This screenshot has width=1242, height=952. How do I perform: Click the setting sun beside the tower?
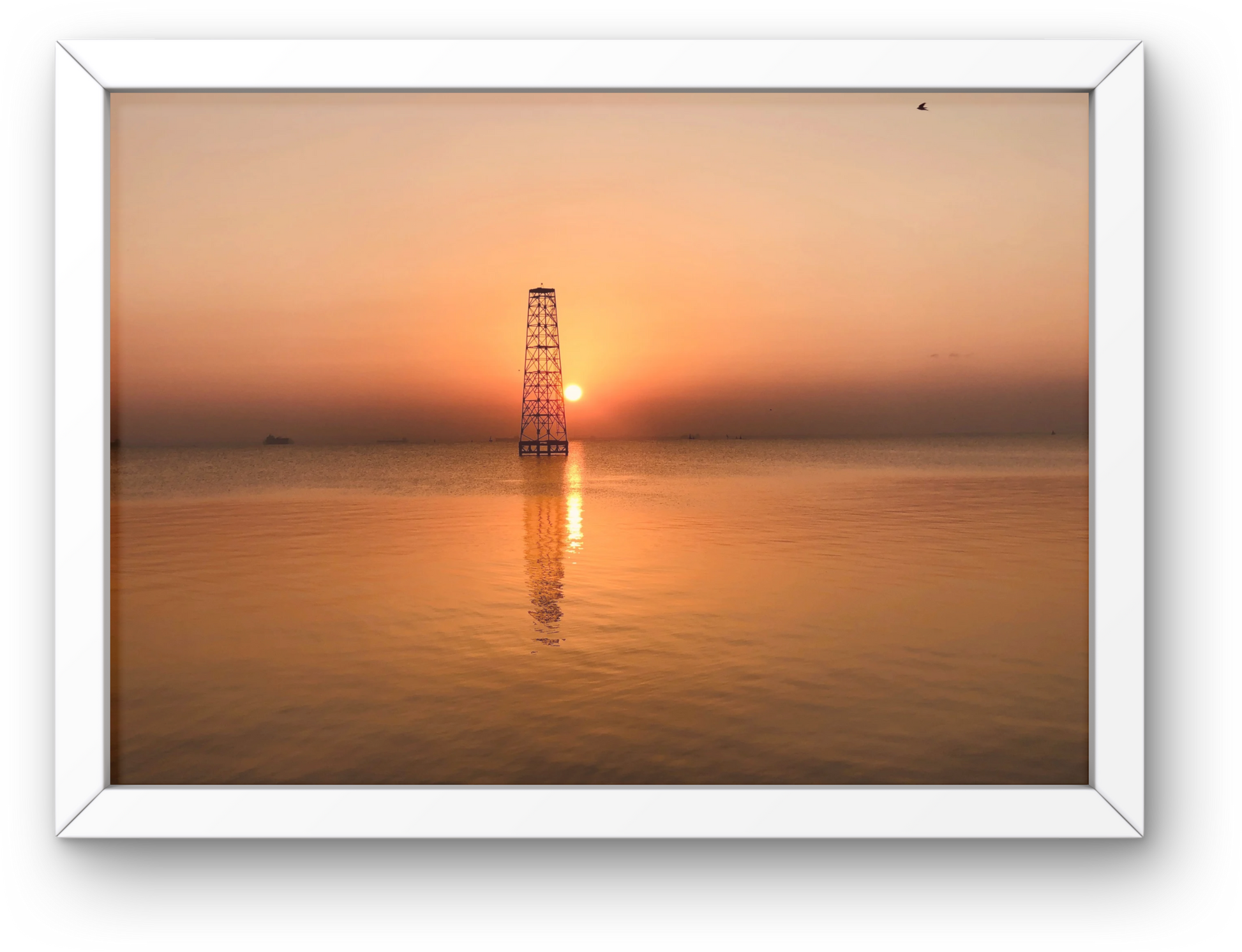tap(573, 392)
